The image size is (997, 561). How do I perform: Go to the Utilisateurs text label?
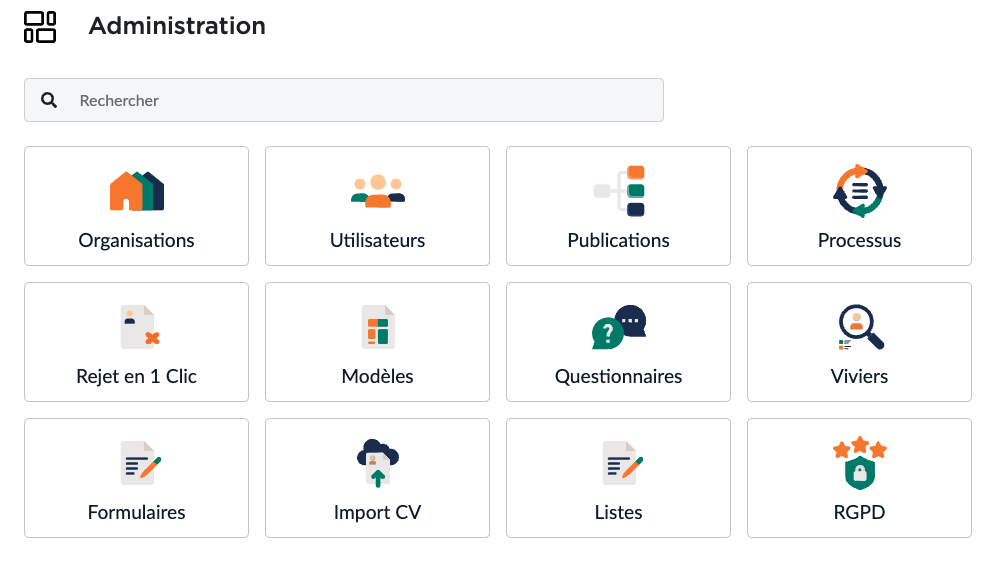tap(377, 240)
